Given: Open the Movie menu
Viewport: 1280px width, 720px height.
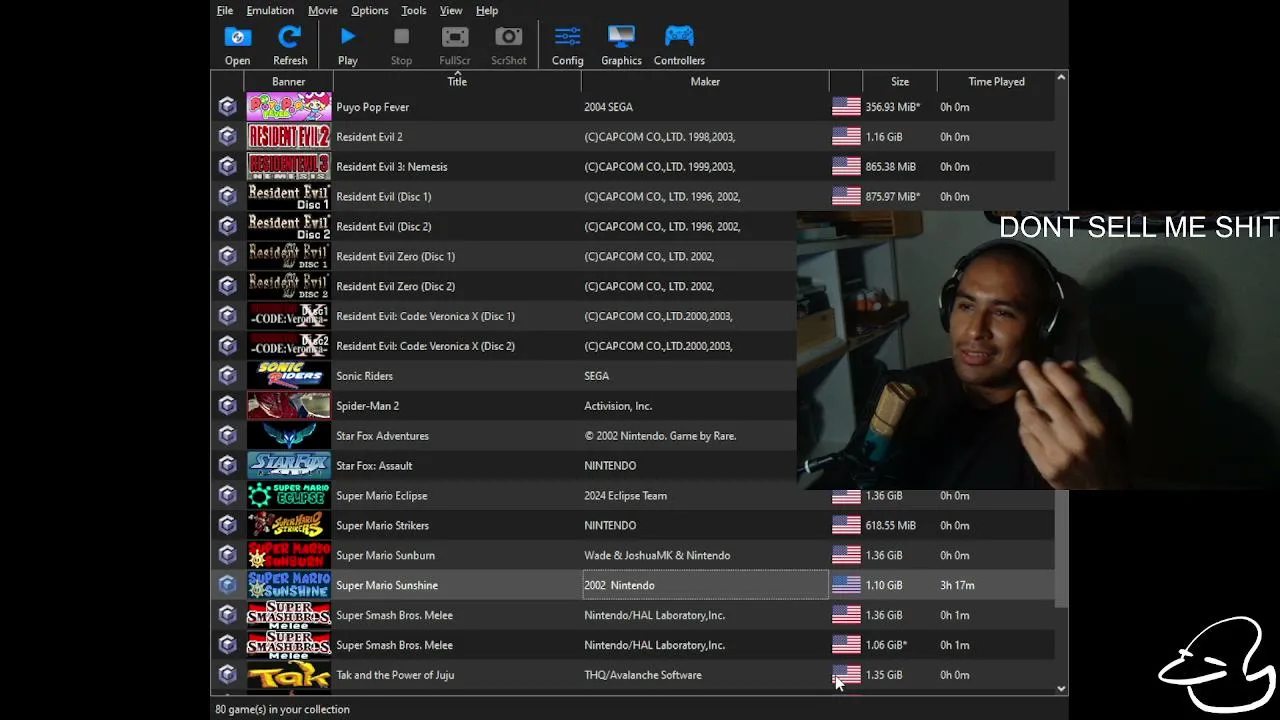Looking at the screenshot, I should [x=323, y=10].
